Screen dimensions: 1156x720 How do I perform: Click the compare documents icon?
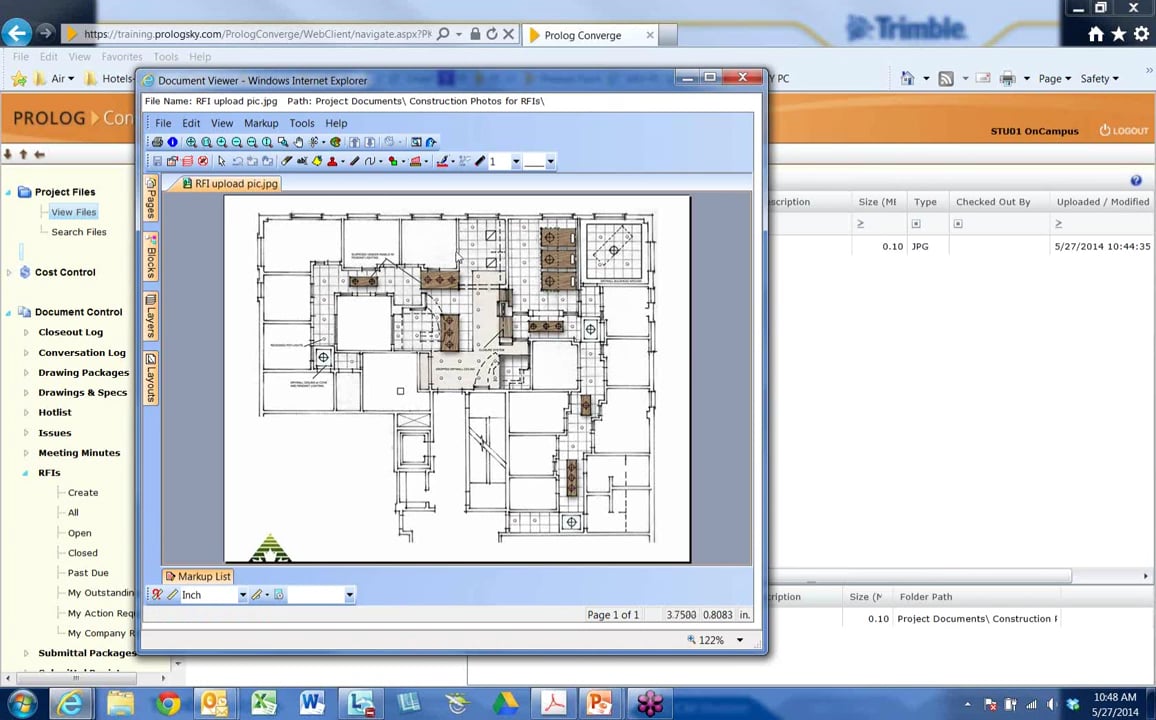[x=416, y=142]
